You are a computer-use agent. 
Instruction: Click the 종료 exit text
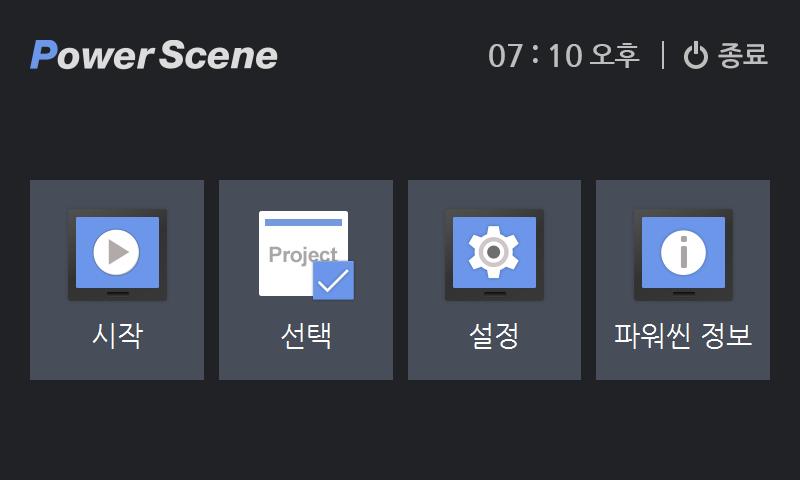coord(743,55)
